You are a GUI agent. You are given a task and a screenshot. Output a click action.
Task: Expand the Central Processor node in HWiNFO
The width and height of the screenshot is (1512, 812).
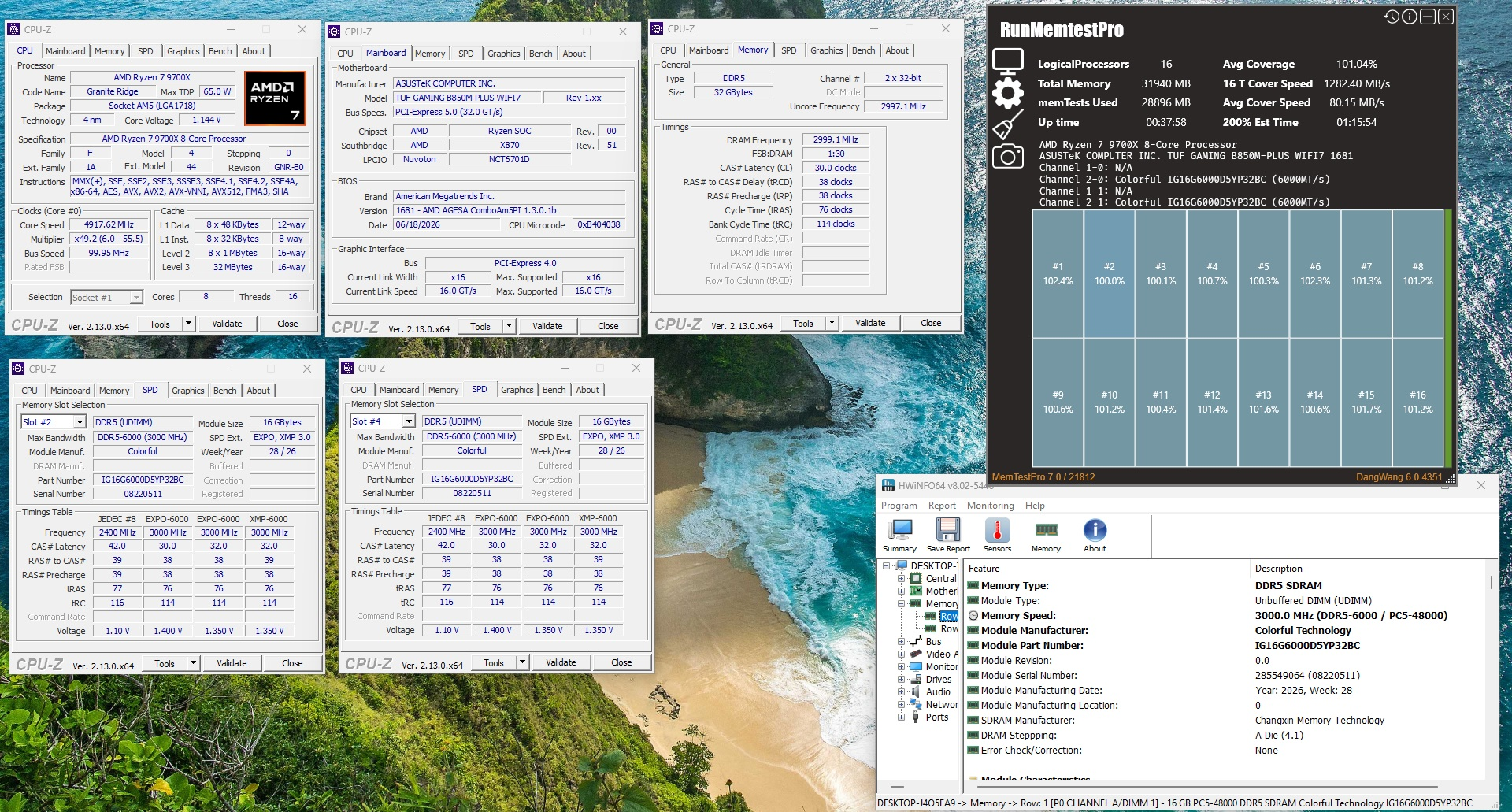pos(902,578)
